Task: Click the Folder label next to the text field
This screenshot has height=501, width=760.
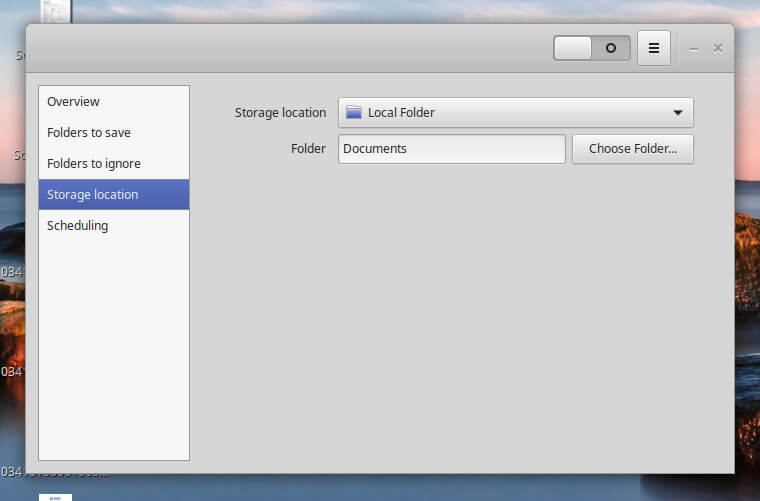Action: (308, 149)
